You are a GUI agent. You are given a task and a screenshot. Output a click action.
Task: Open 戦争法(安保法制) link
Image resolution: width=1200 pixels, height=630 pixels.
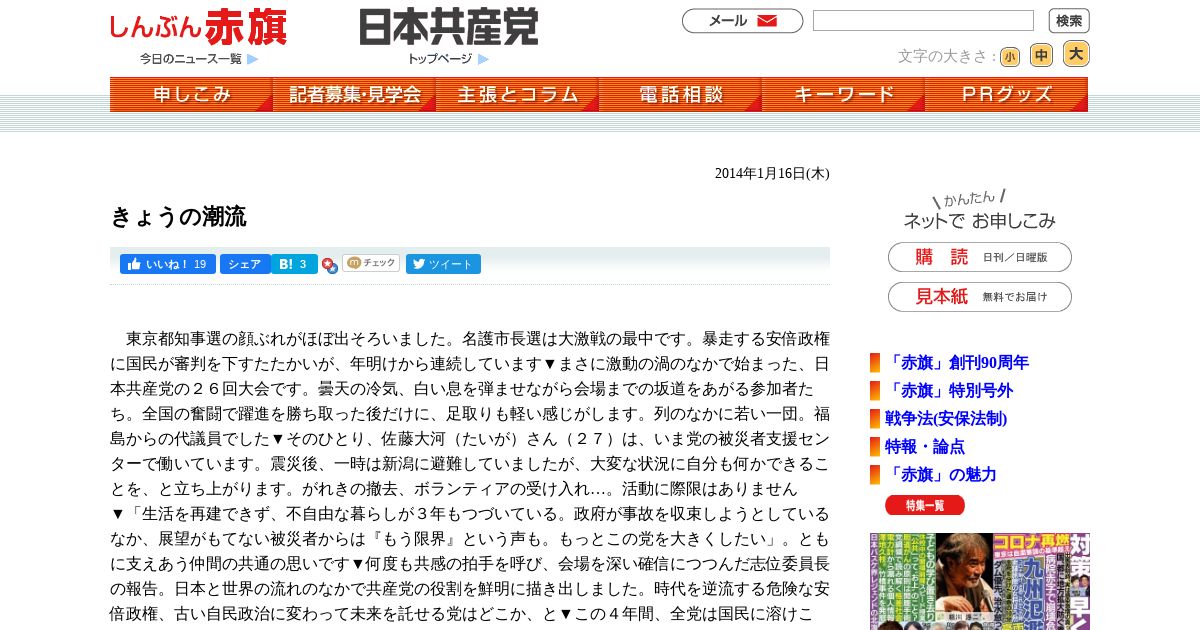(946, 419)
